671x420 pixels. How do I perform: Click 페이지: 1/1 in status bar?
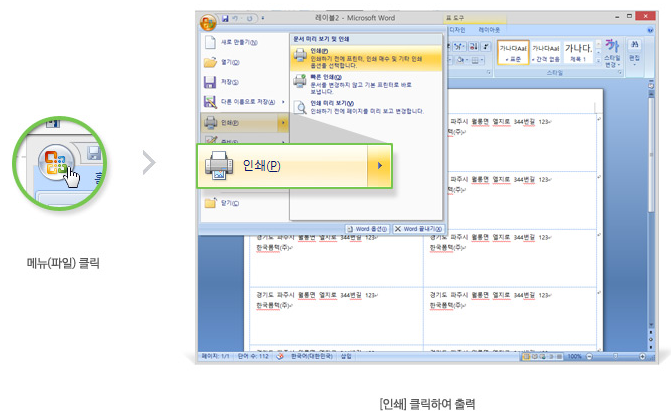tap(215, 356)
